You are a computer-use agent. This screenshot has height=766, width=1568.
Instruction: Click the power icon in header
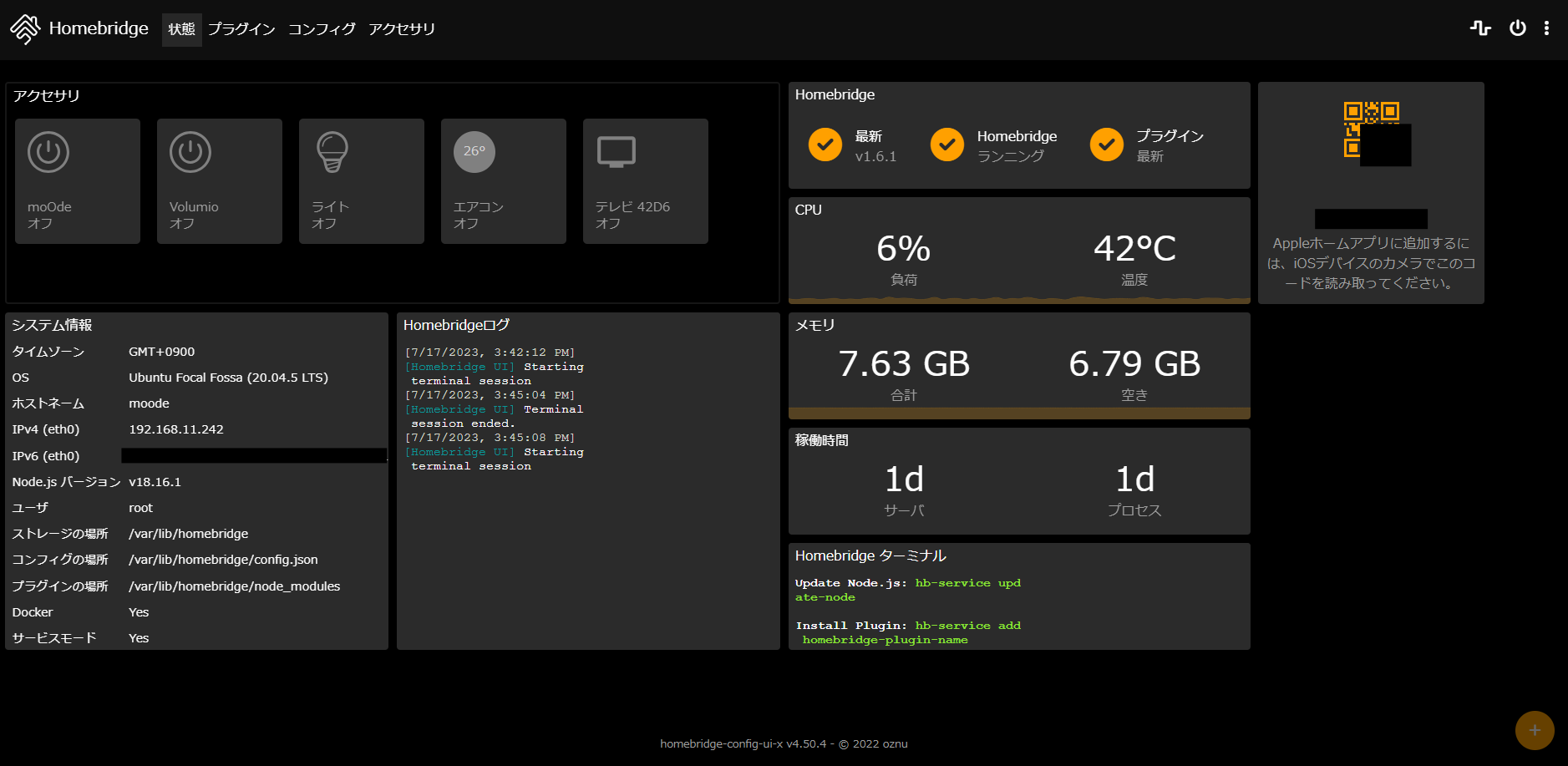1518,28
